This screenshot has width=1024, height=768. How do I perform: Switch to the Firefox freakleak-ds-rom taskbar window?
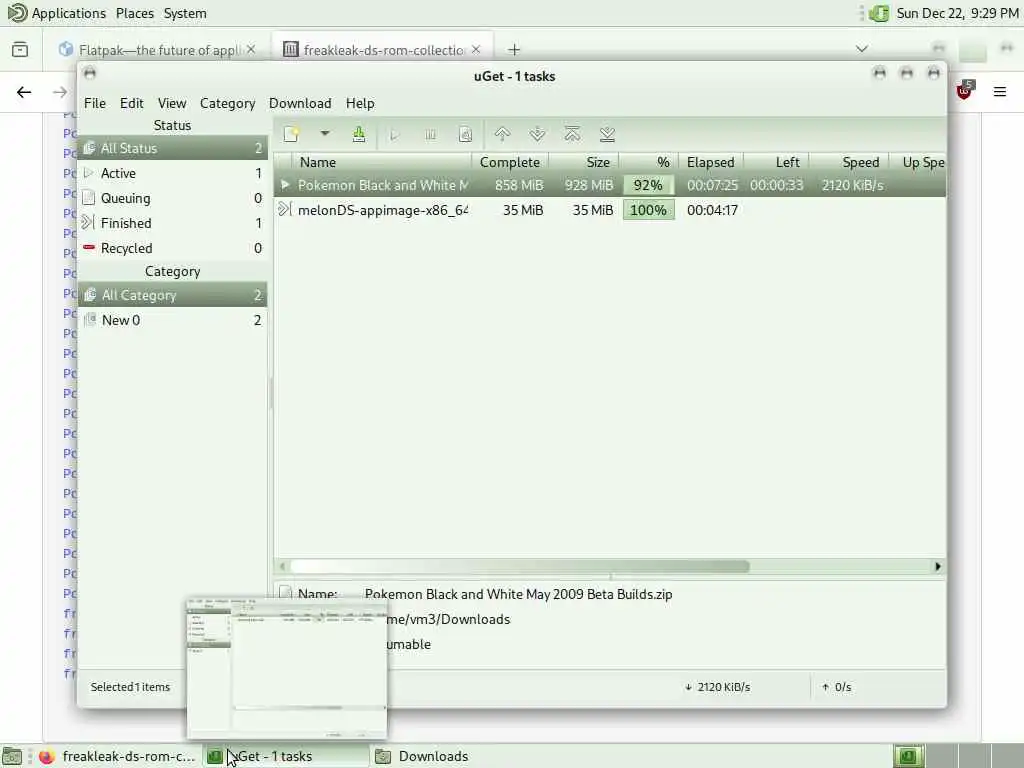(x=118, y=756)
